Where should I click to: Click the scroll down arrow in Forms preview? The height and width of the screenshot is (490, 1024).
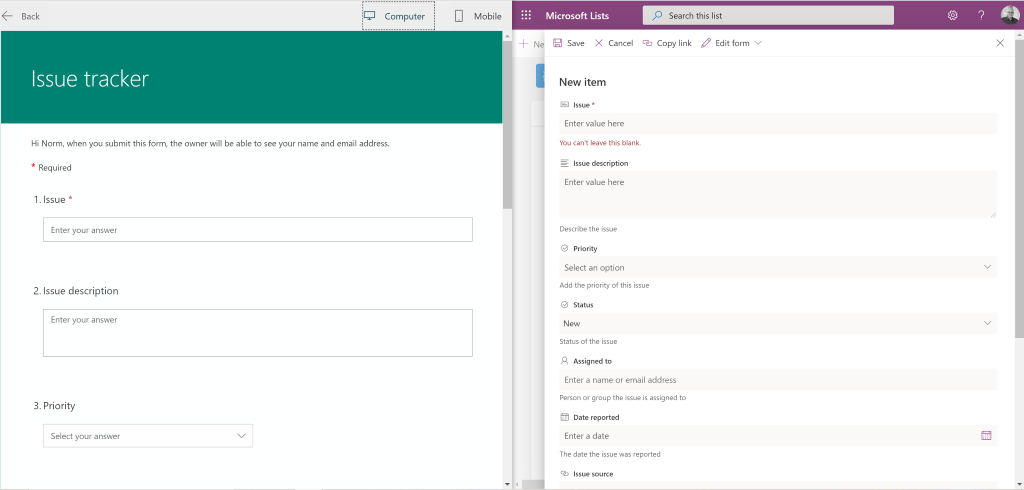coord(507,484)
